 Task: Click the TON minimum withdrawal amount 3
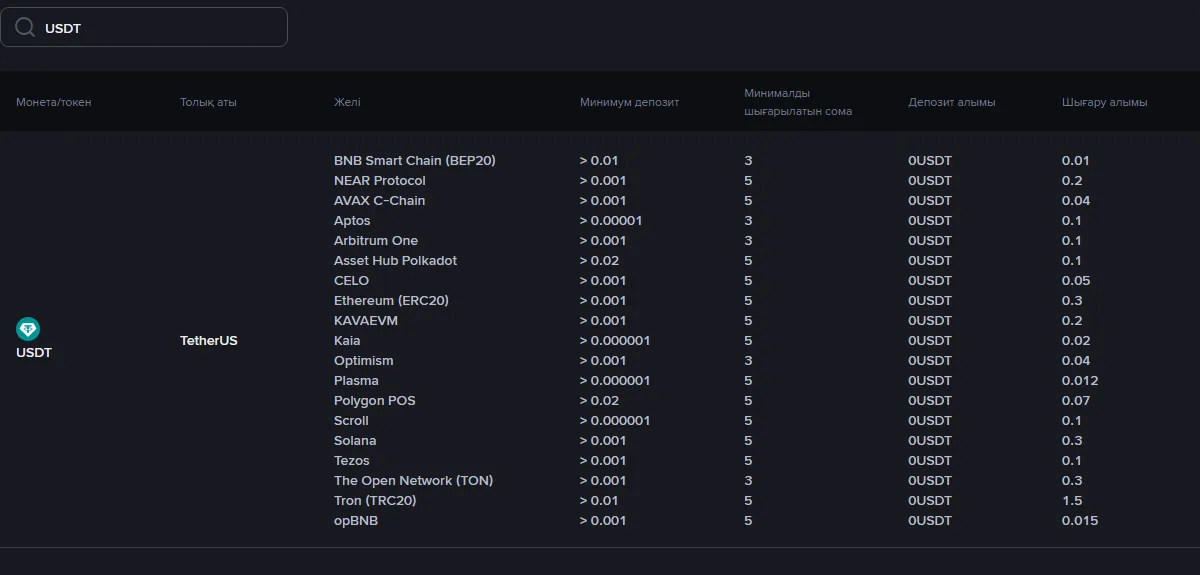click(748, 480)
